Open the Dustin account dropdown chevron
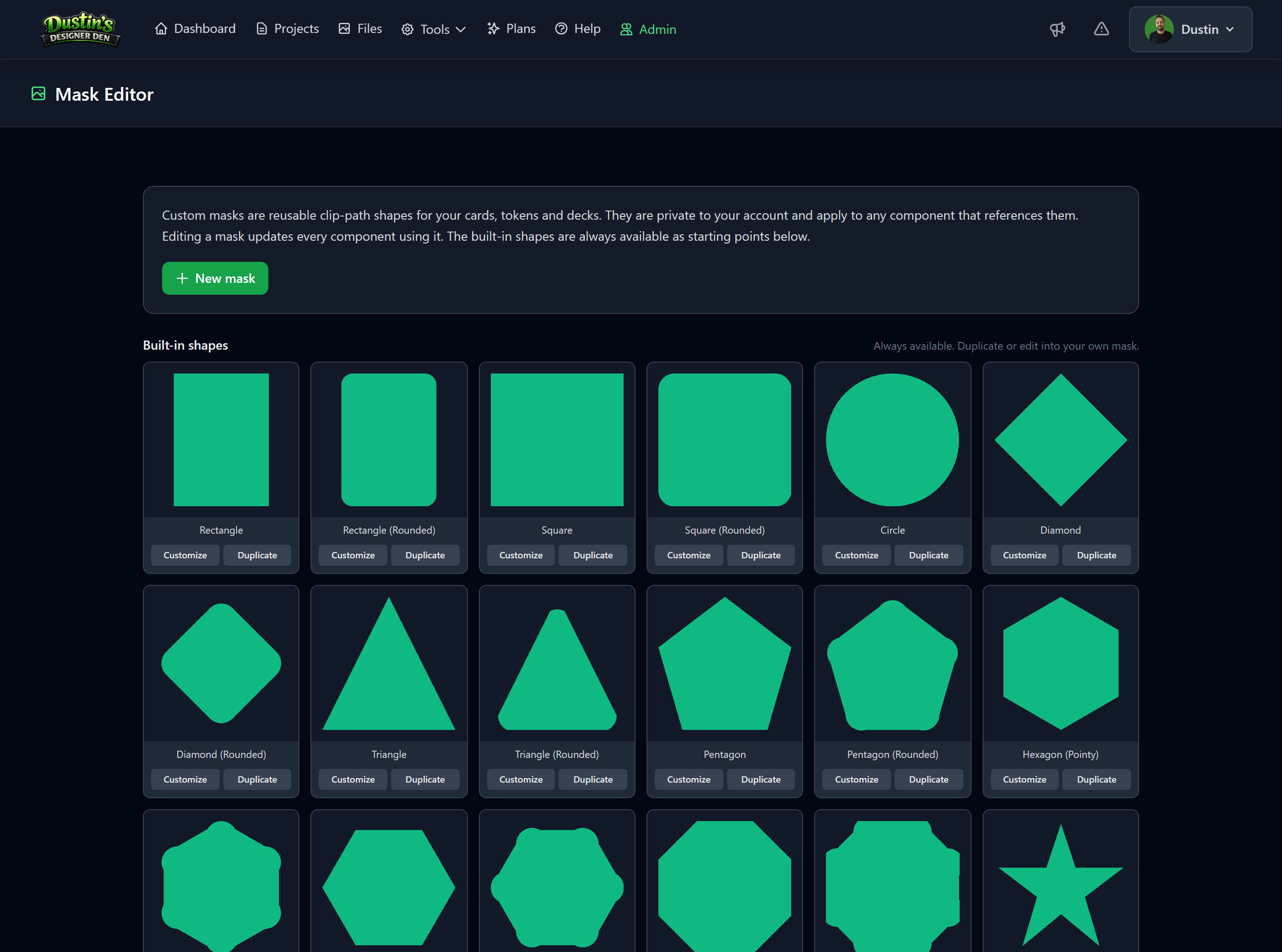1282x952 pixels. [x=1229, y=29]
